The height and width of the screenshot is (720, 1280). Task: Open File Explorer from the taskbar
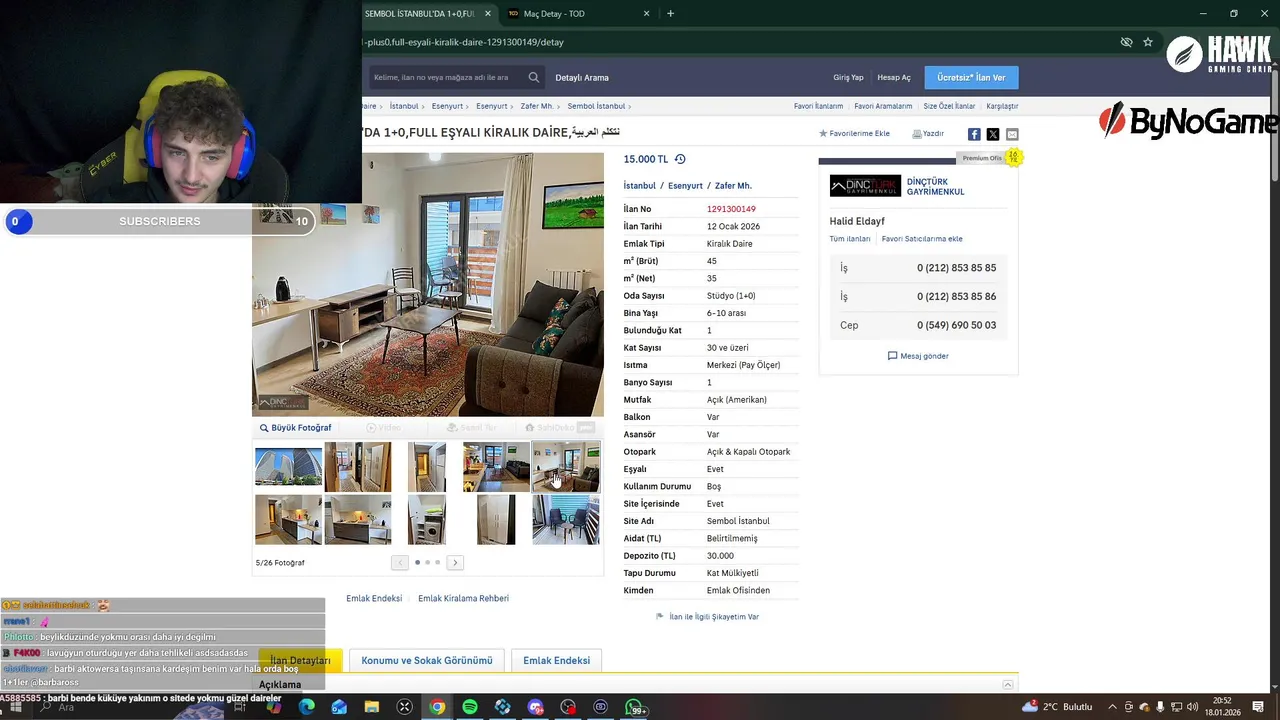pos(372,707)
